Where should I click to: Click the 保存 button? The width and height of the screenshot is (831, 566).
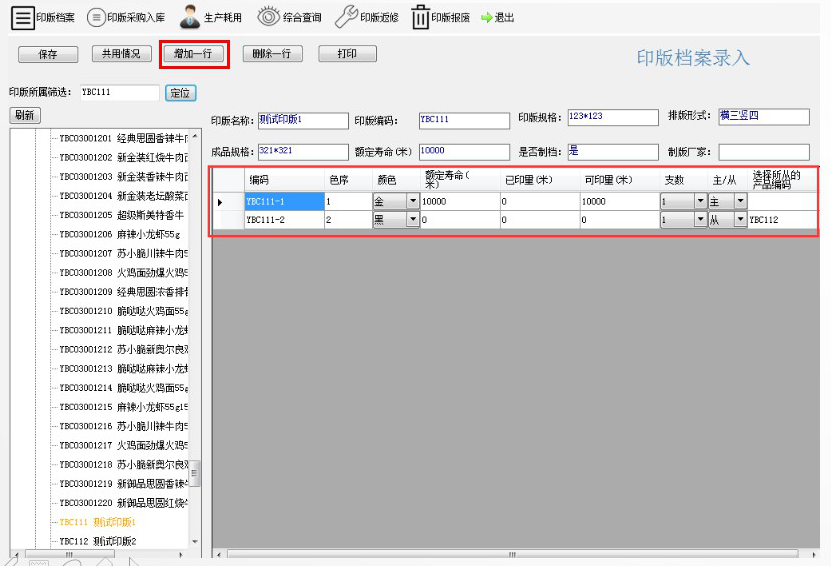(47, 54)
